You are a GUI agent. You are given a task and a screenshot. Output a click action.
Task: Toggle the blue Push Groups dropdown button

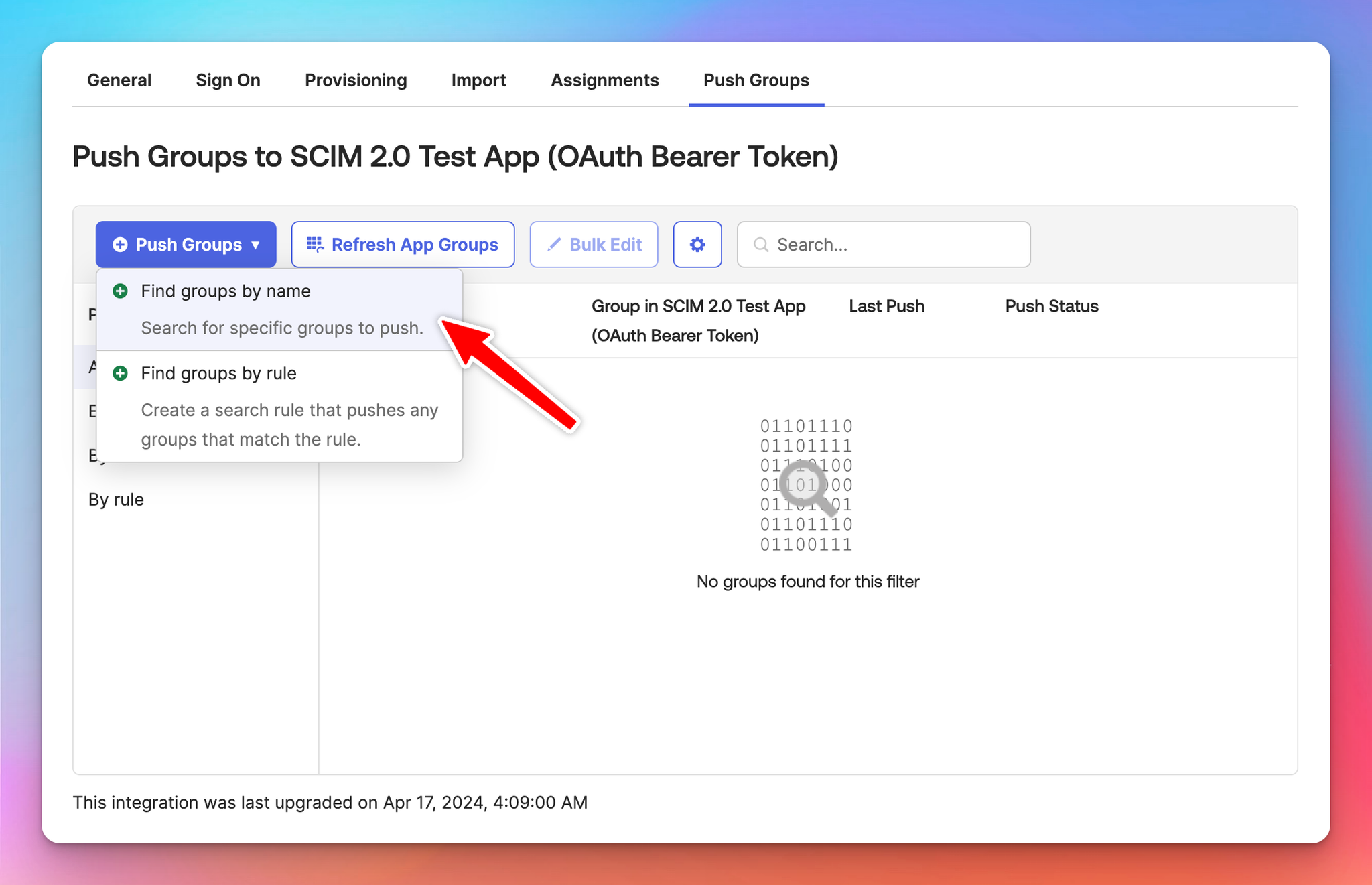[186, 245]
